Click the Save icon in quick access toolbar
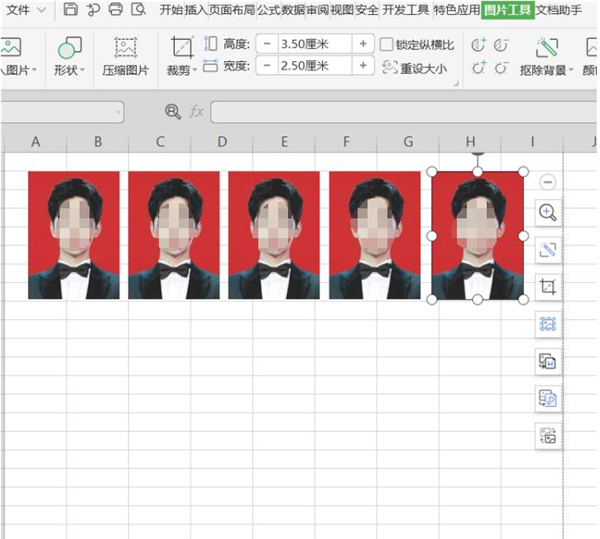The width and height of the screenshot is (600, 539). (x=70, y=10)
